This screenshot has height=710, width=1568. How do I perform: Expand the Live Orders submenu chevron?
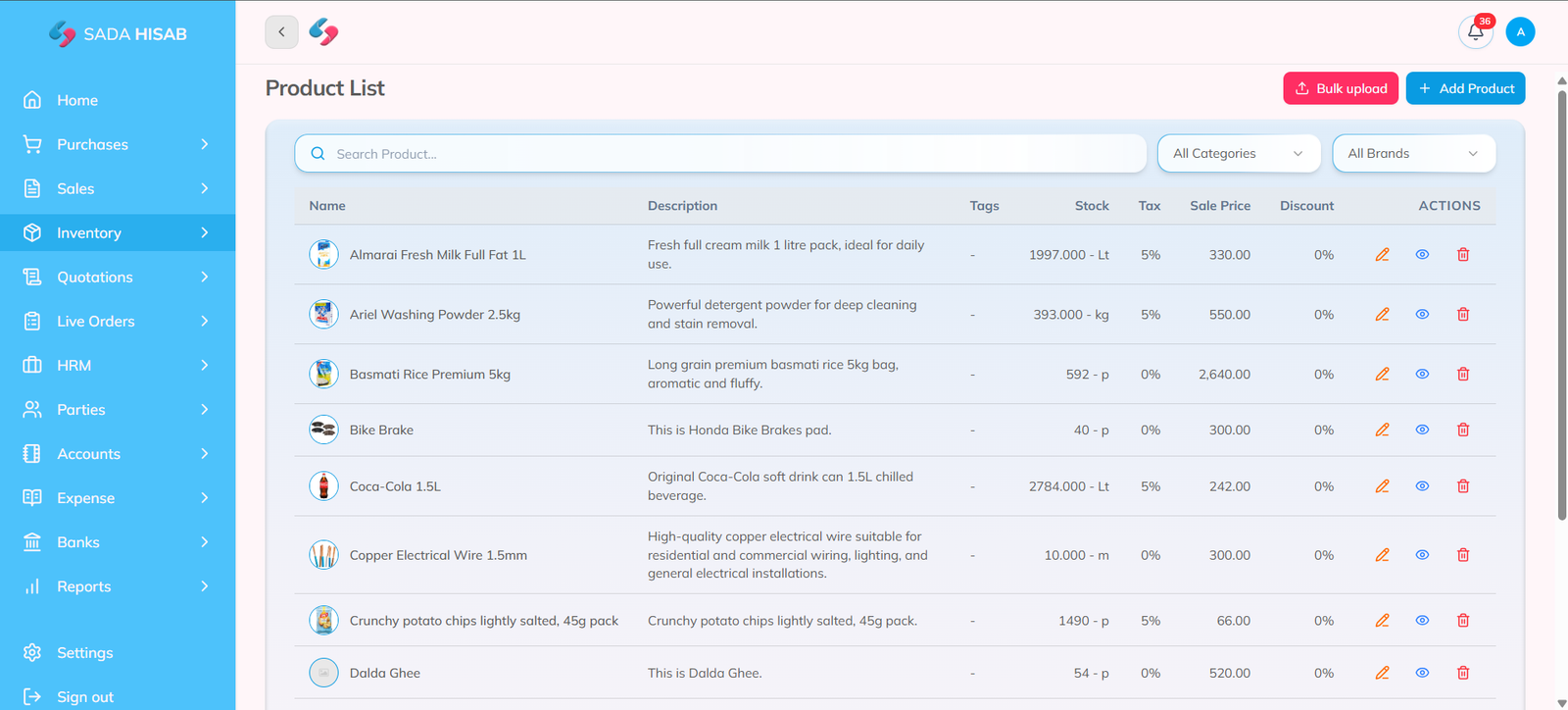[x=204, y=321]
